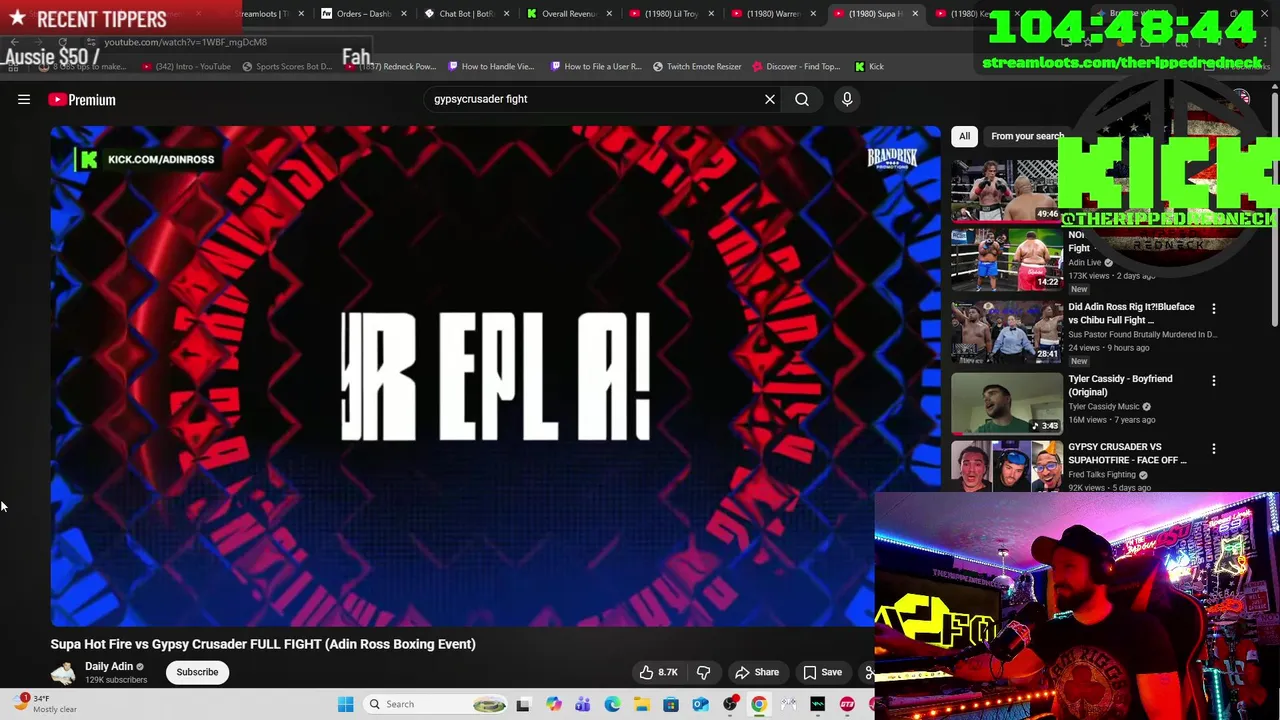
Task: Start voice search with the microphone icon
Action: click(x=847, y=100)
